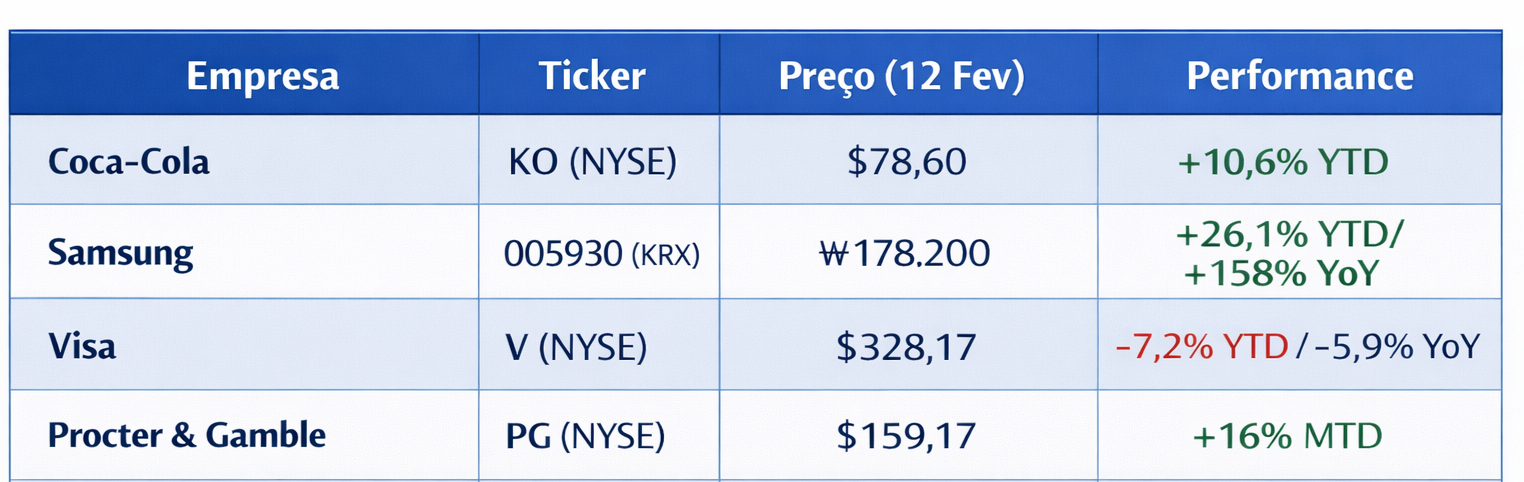The width and height of the screenshot is (1524, 482).
Task: Click the 005930 (KRX) ticker cell
Action: point(601,254)
